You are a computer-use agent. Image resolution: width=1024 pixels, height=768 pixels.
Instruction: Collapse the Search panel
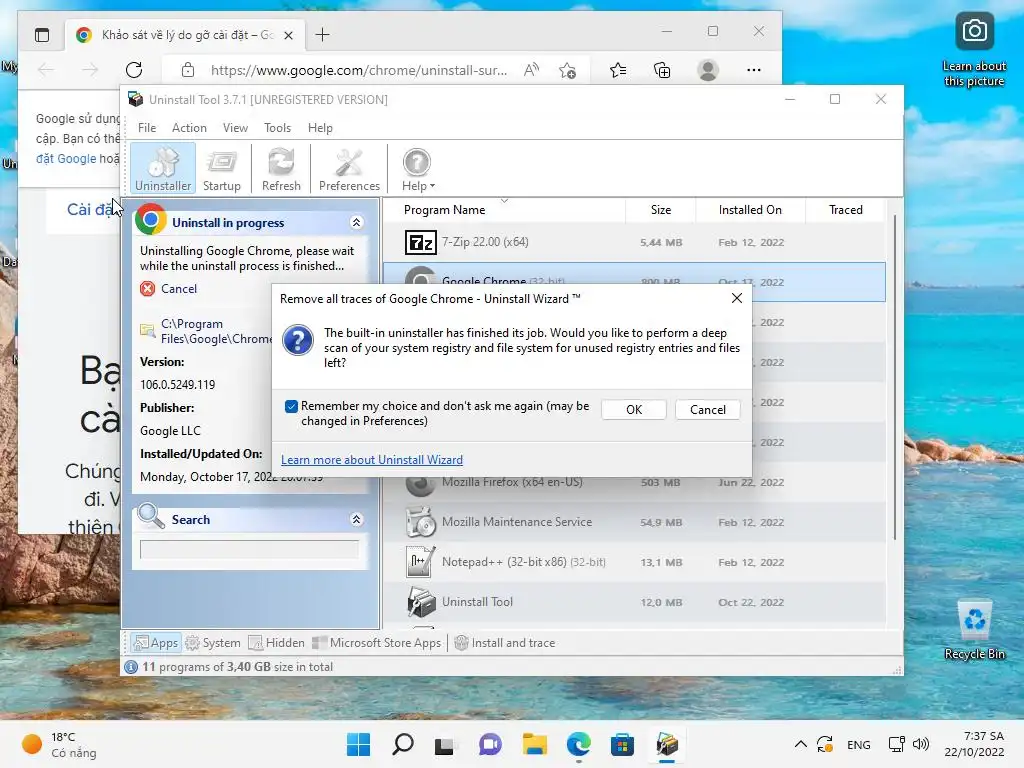[357, 520]
